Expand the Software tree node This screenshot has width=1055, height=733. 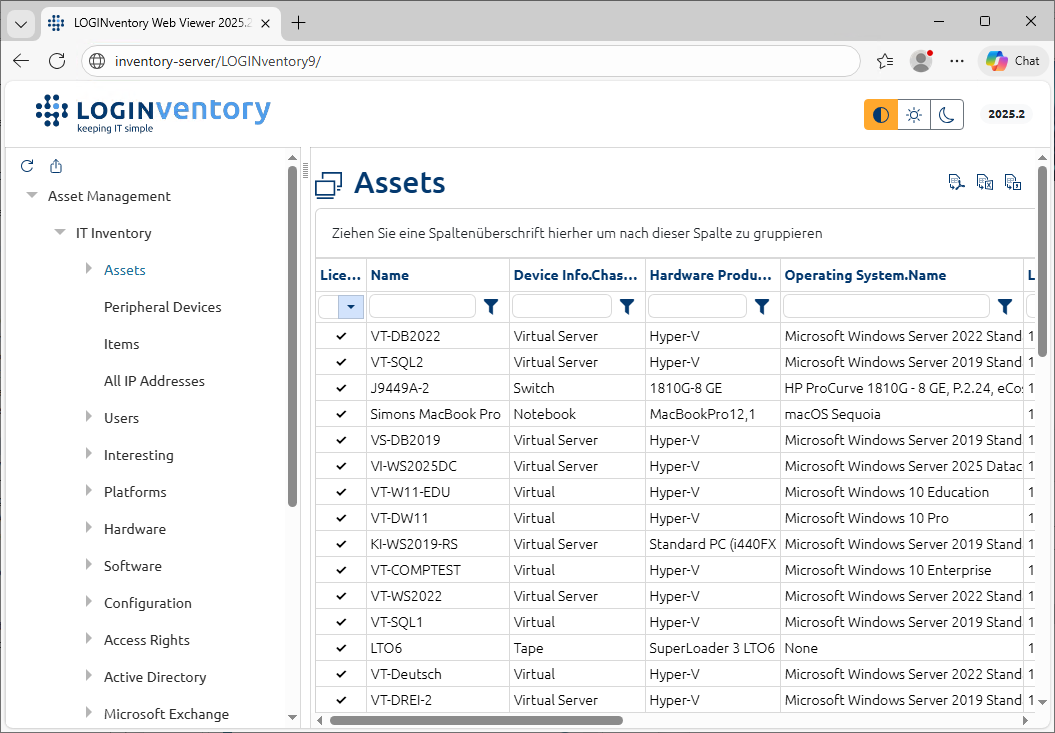[x=88, y=566]
